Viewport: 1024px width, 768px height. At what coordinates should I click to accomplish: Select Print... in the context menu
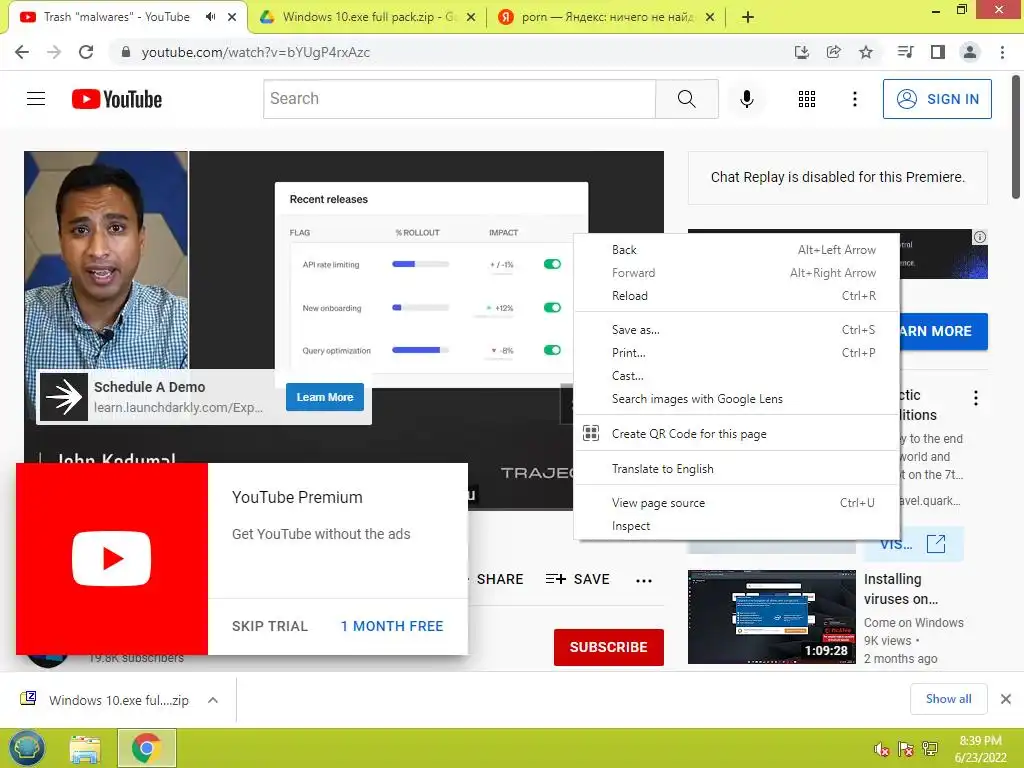737,353
